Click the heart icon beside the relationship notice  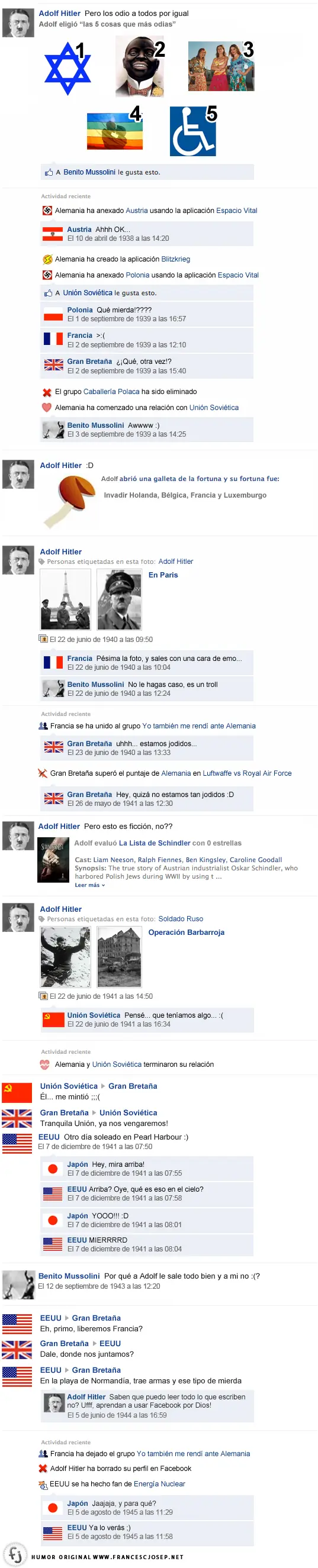pyautogui.click(x=46, y=408)
